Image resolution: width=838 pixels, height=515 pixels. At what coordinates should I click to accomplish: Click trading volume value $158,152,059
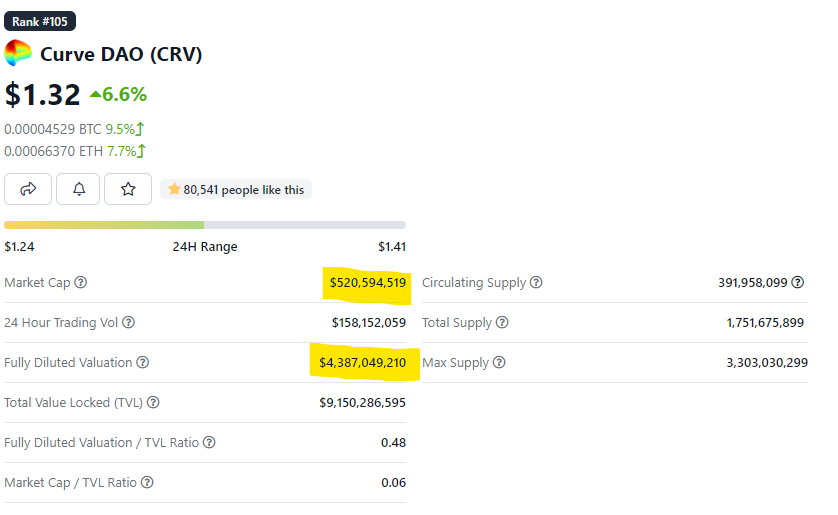[x=369, y=323]
